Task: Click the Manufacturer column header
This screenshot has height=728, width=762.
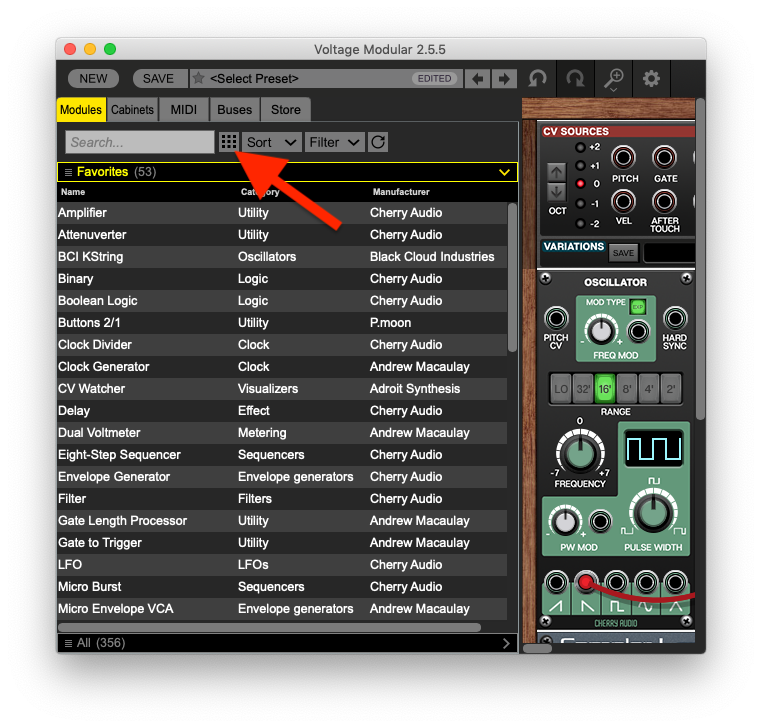Action: (401, 192)
